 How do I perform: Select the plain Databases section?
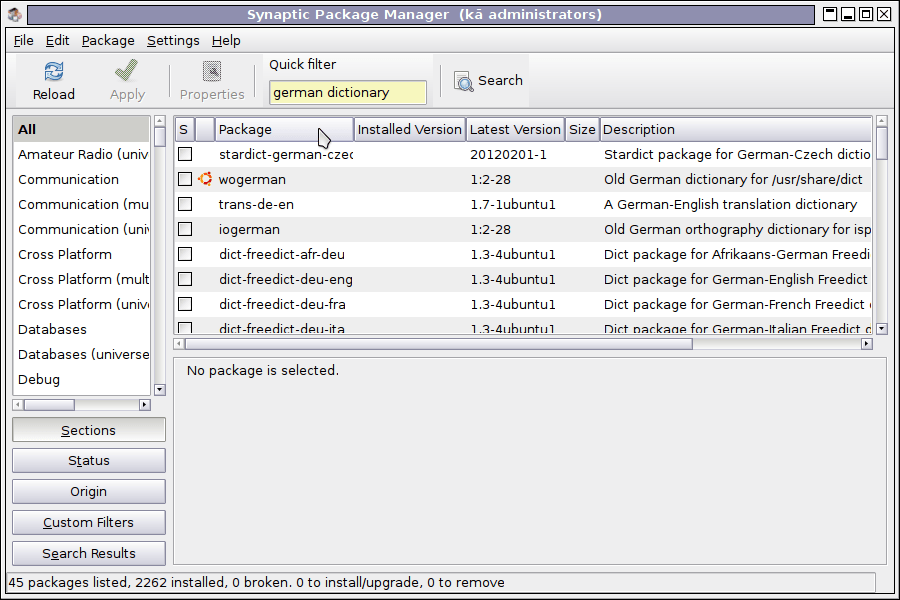coord(81,329)
